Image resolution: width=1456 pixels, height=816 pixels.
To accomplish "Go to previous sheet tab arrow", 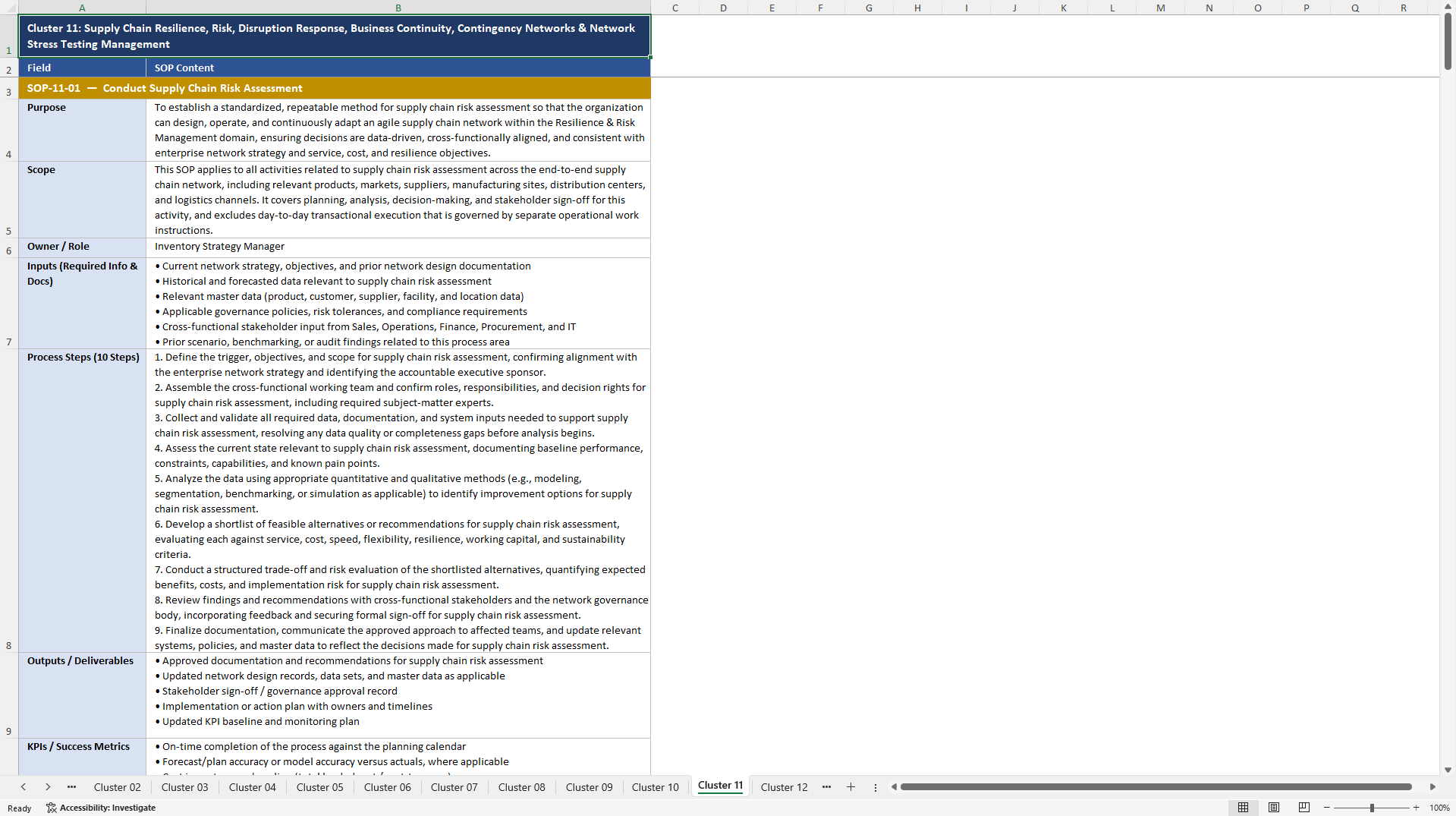I will pos(24,787).
